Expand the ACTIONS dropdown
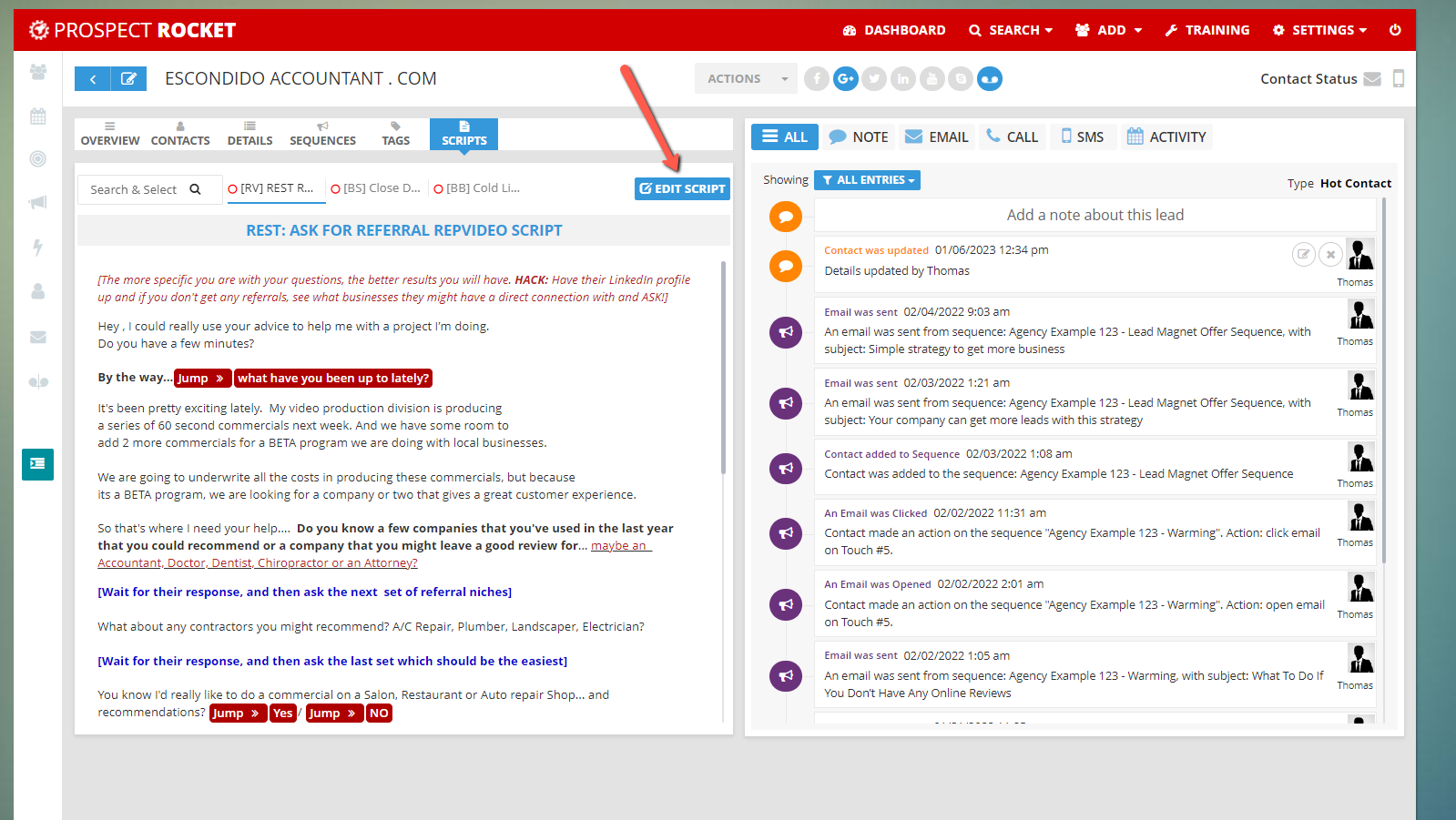 point(746,79)
